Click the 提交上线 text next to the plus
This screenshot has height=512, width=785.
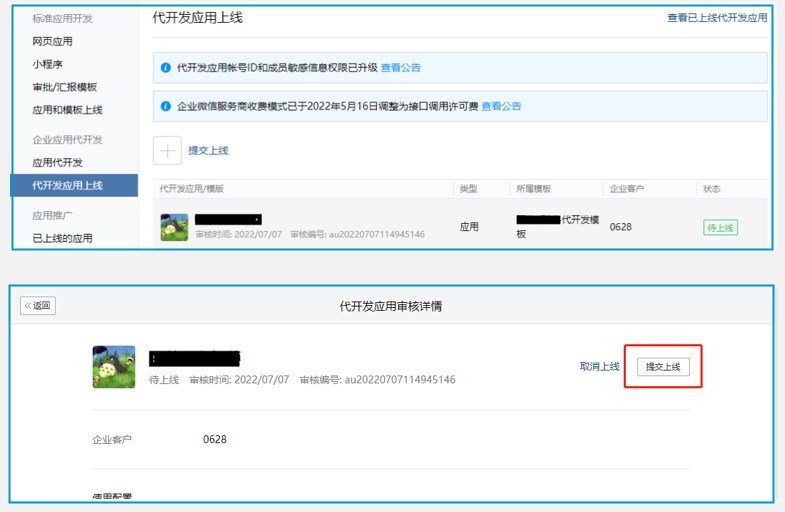(208, 150)
